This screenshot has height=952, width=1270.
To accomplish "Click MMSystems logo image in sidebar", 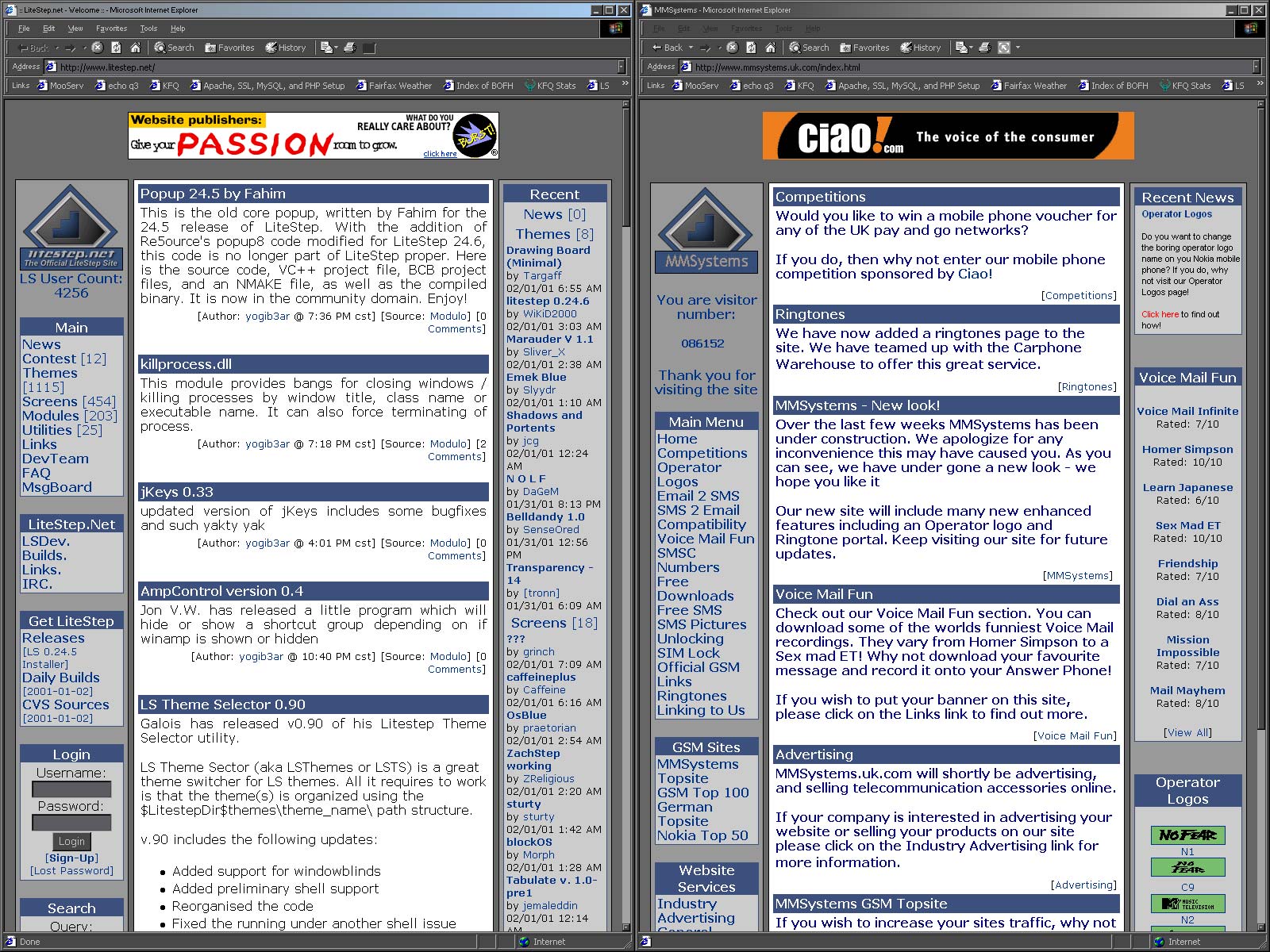I will 706,231.
